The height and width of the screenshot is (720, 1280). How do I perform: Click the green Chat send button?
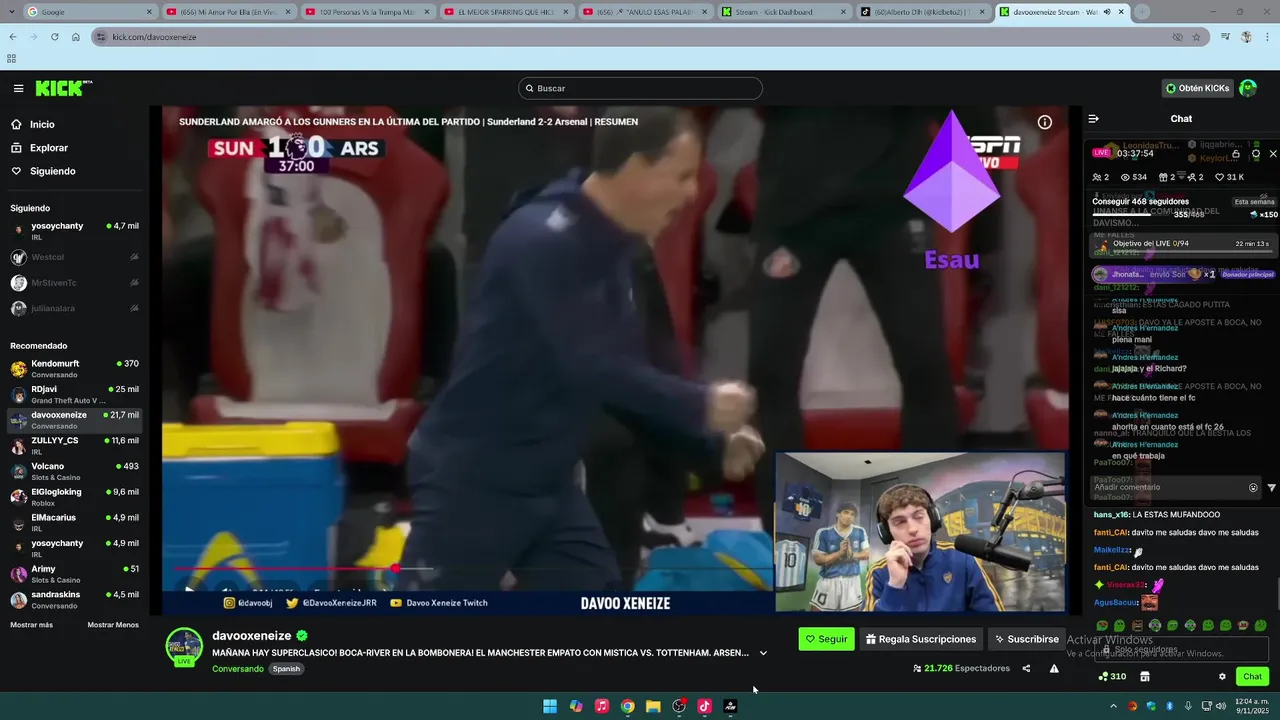tap(1252, 677)
